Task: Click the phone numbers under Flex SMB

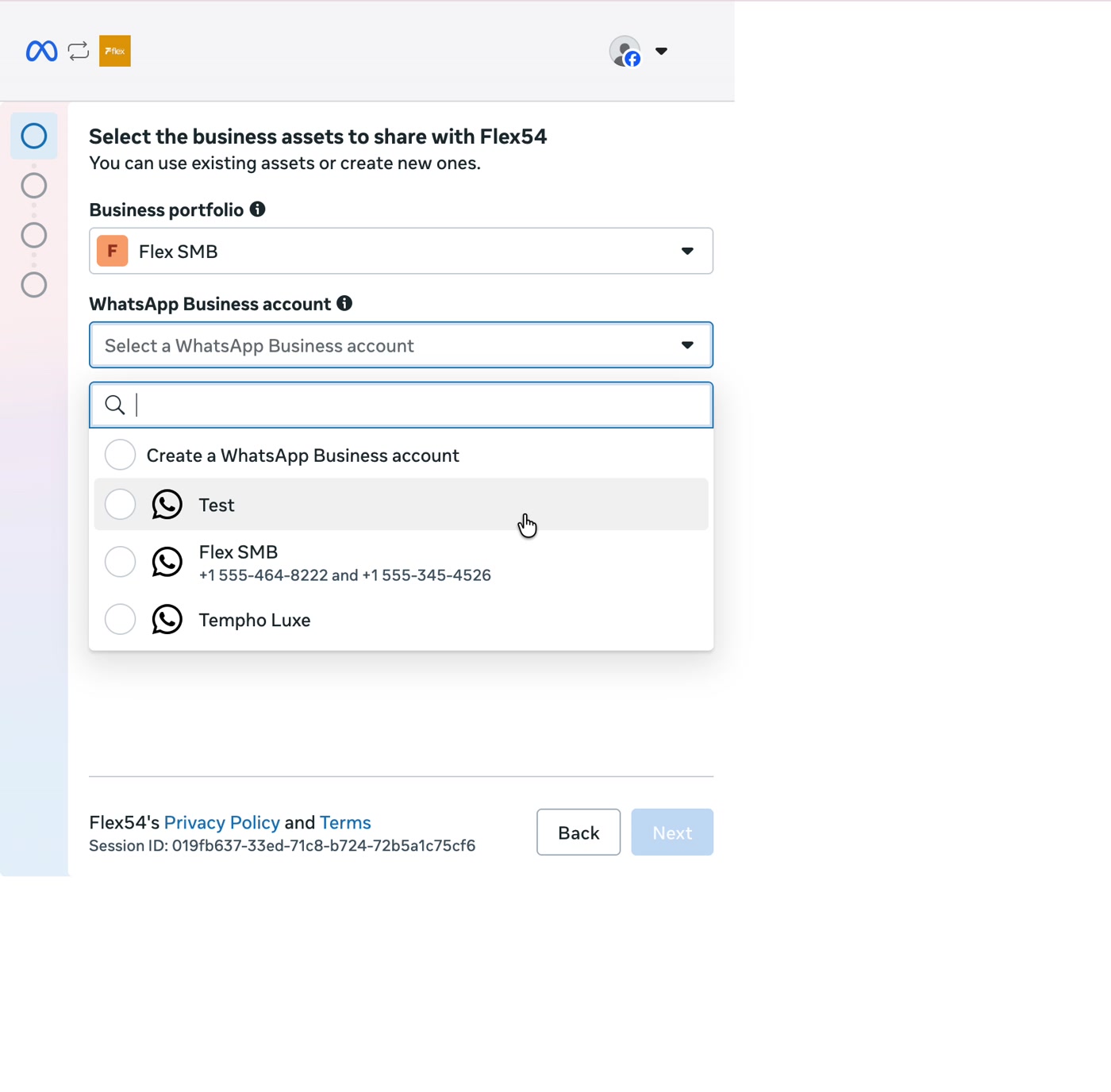Action: pos(345,575)
